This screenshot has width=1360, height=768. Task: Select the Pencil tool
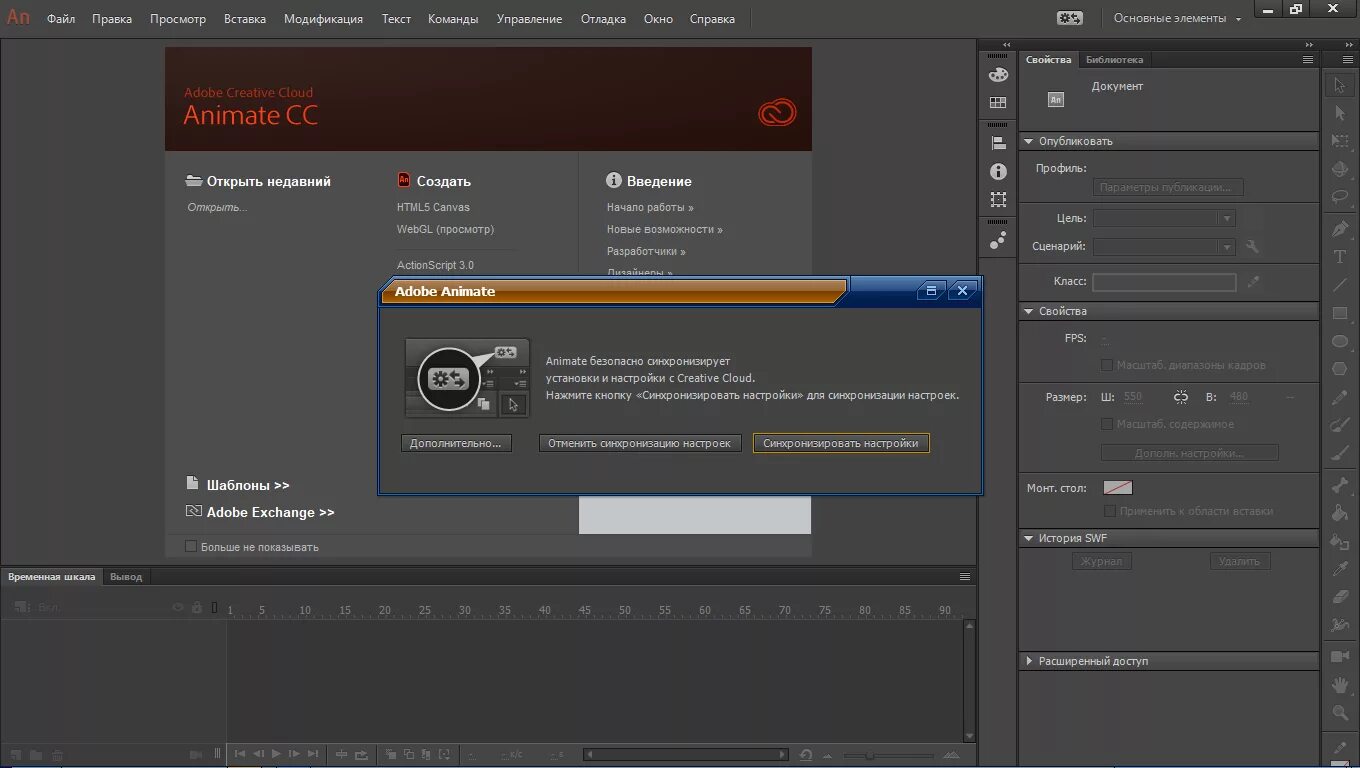click(1340, 398)
